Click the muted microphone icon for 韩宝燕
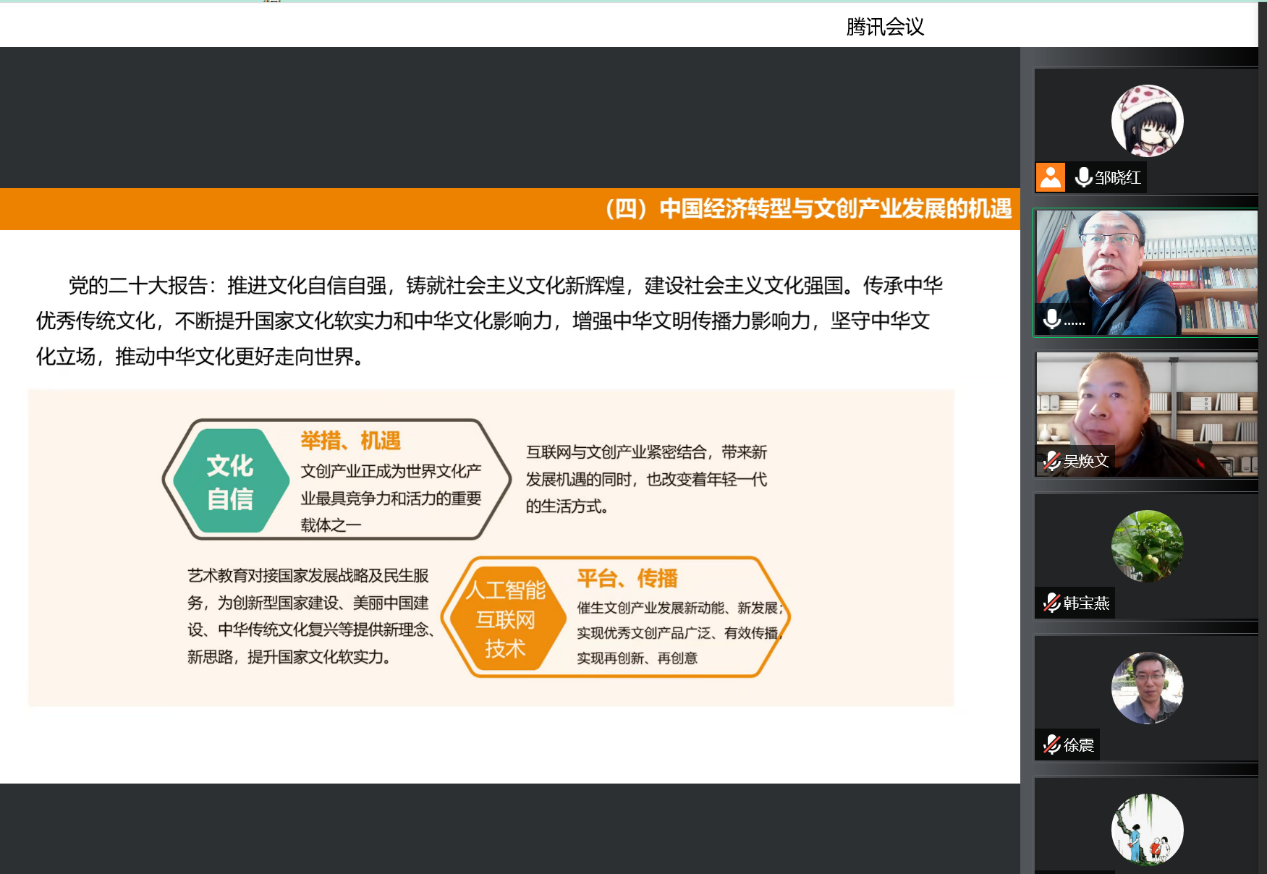Image resolution: width=1267 pixels, height=874 pixels. [1051, 603]
